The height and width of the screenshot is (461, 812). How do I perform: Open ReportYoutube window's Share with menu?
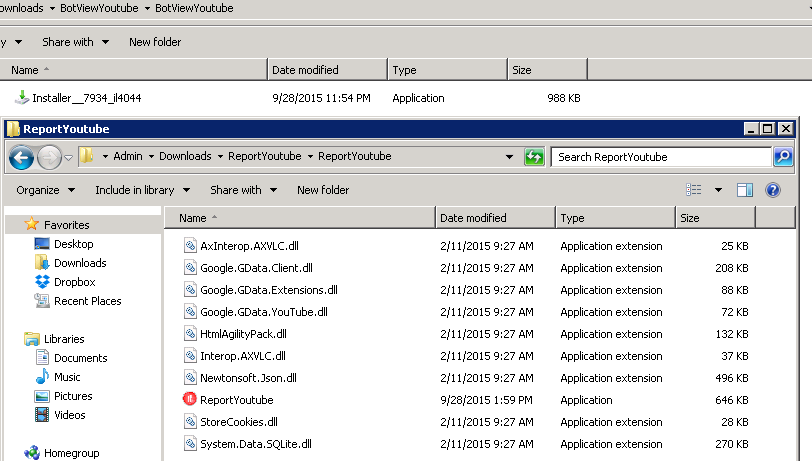pyautogui.click(x=242, y=190)
